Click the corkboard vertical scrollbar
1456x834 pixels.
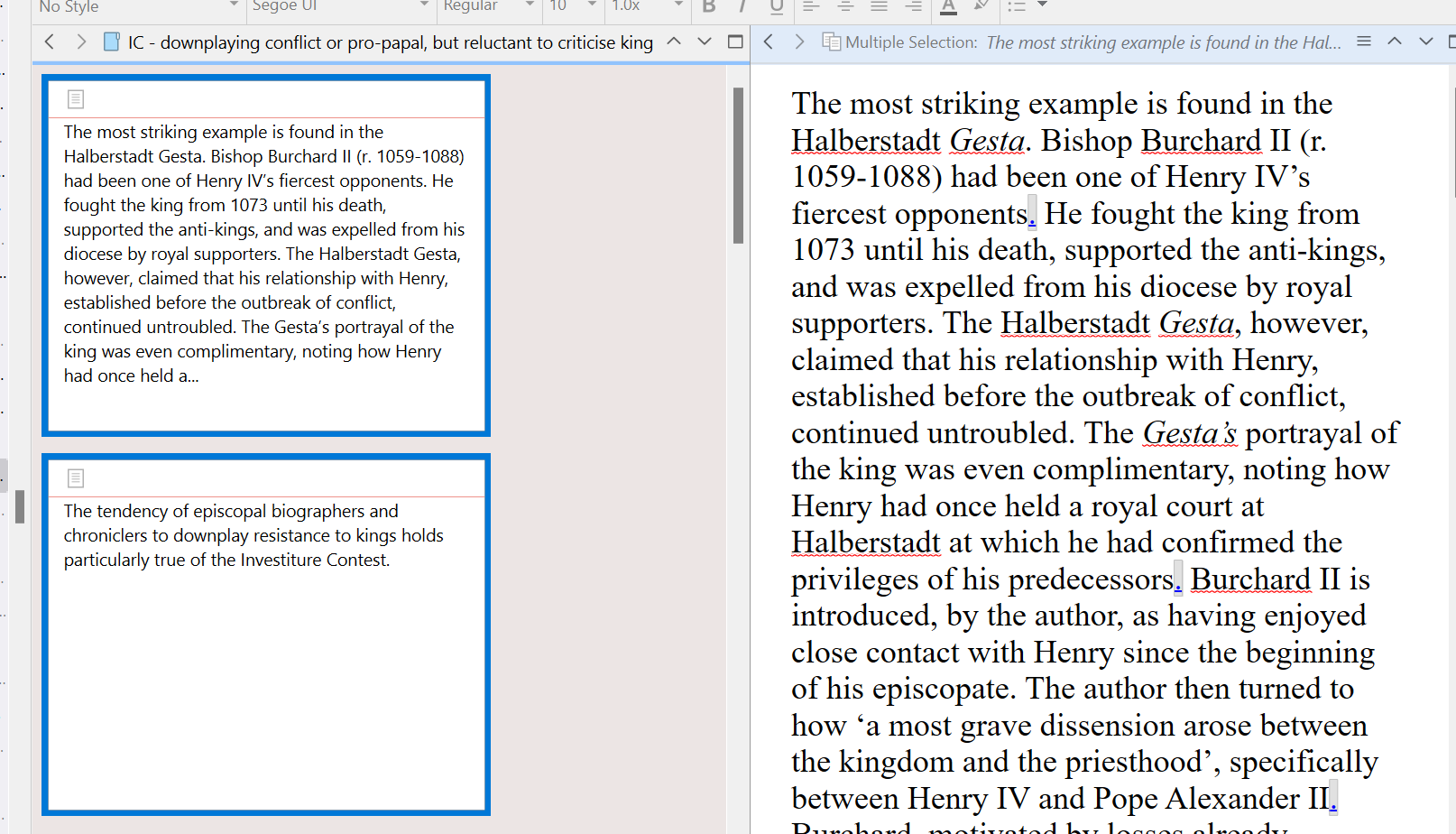pos(738,165)
